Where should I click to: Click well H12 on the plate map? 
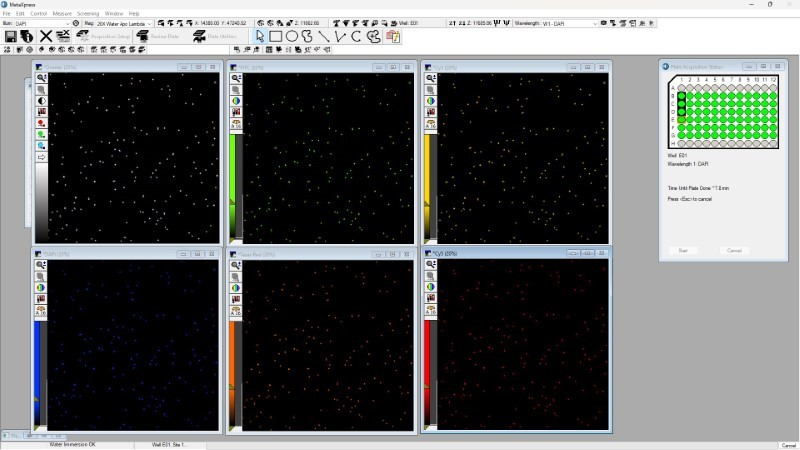[x=773, y=143]
